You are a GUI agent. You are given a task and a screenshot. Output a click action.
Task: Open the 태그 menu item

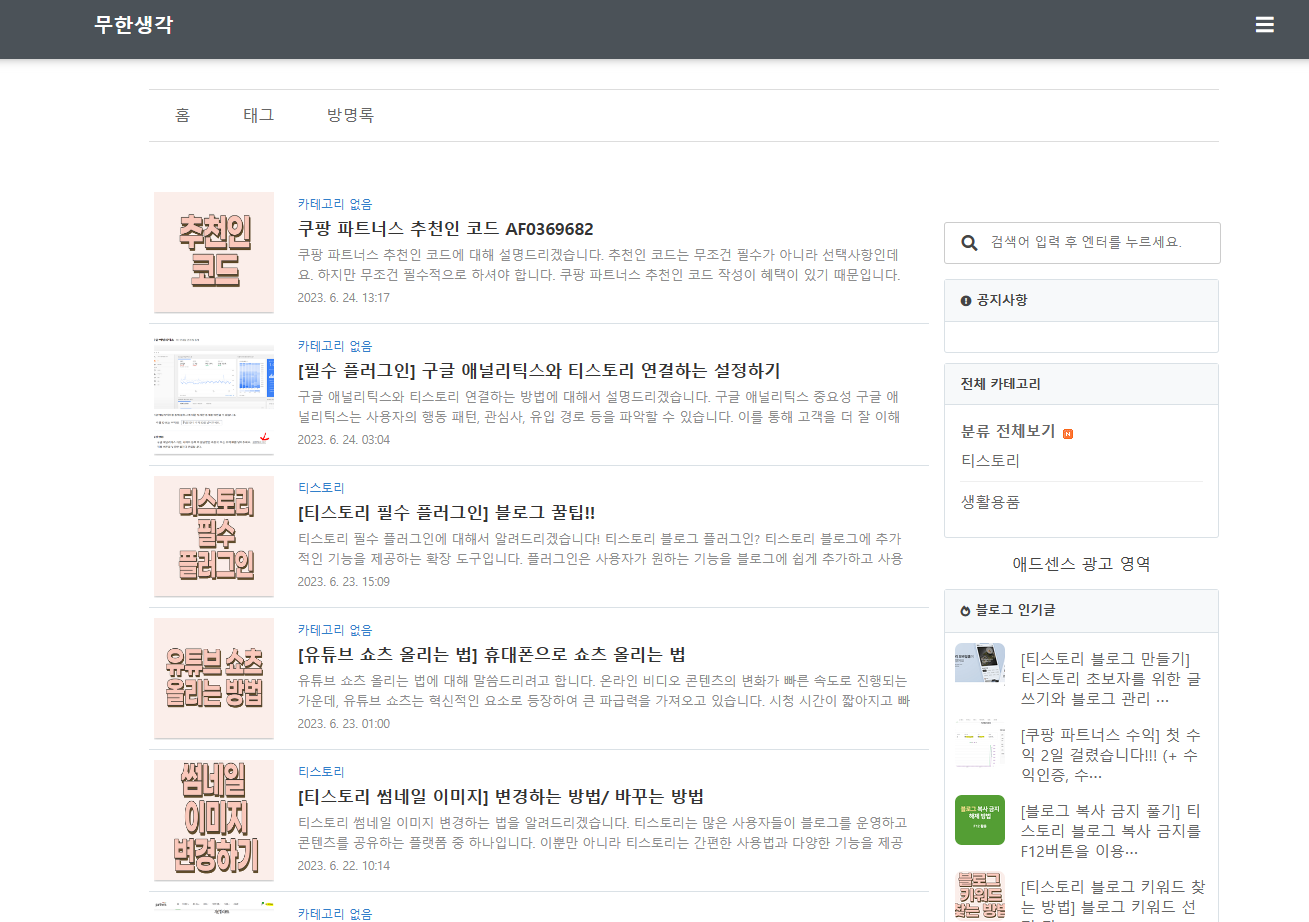click(259, 115)
